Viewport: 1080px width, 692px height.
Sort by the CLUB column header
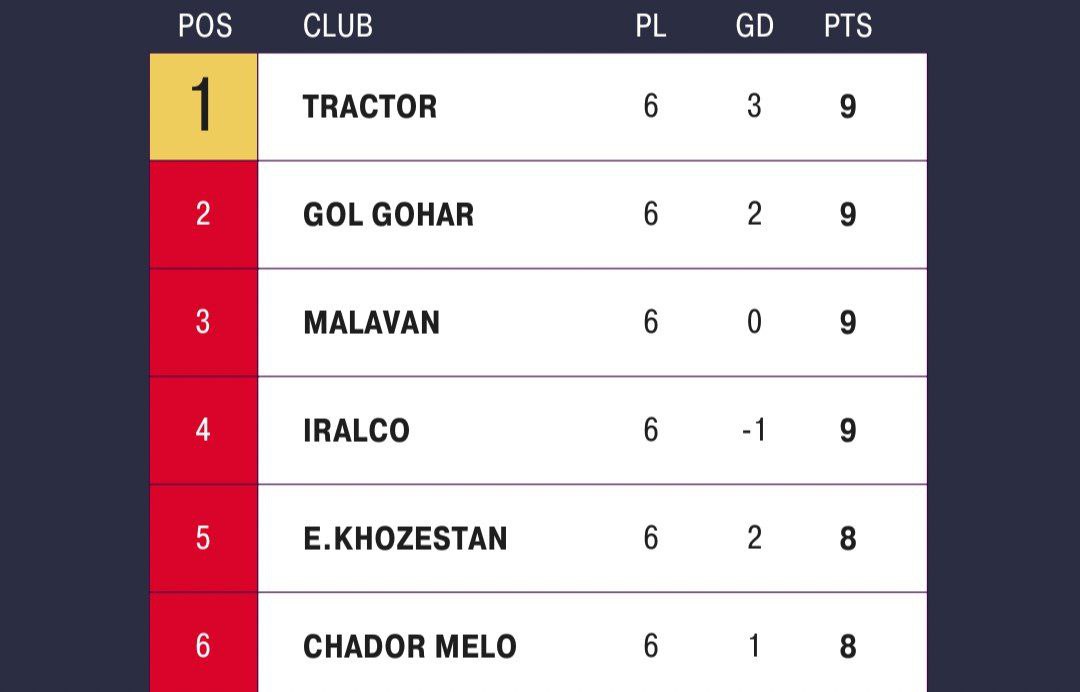338,26
